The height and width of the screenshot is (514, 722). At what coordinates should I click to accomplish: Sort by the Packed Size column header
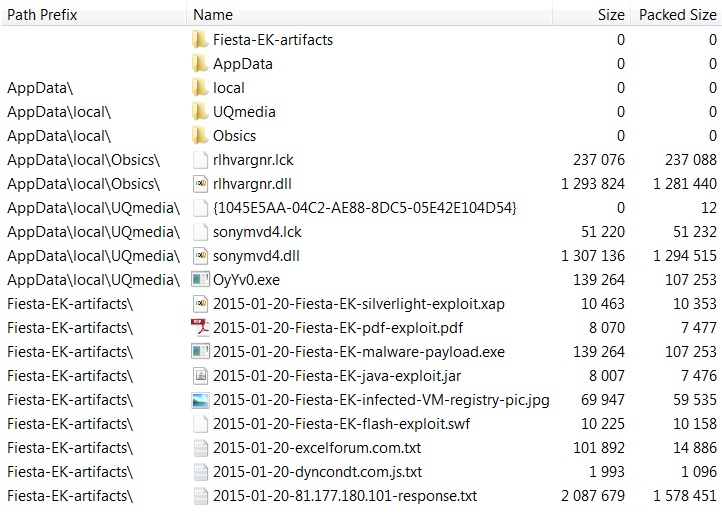coord(677,15)
